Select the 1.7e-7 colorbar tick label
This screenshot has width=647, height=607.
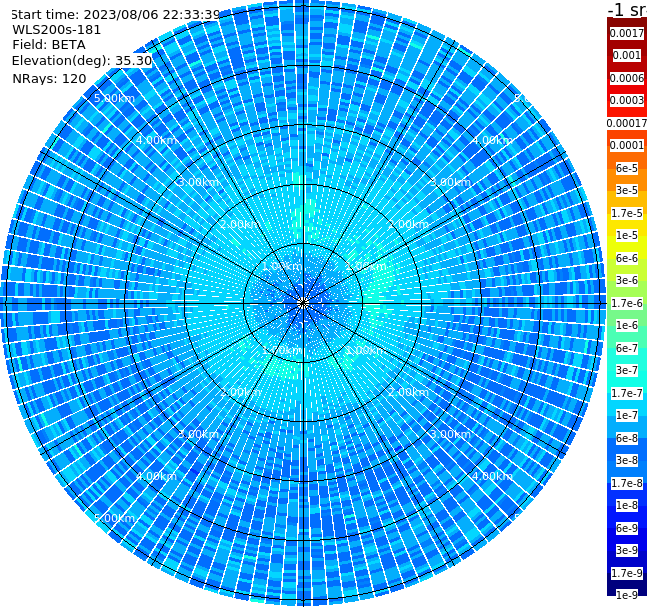click(x=627, y=393)
